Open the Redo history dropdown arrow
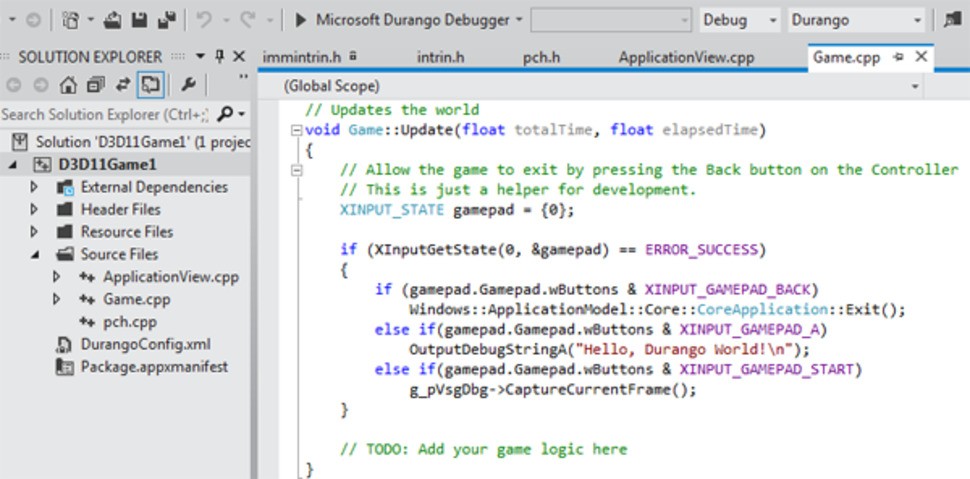 coord(269,20)
